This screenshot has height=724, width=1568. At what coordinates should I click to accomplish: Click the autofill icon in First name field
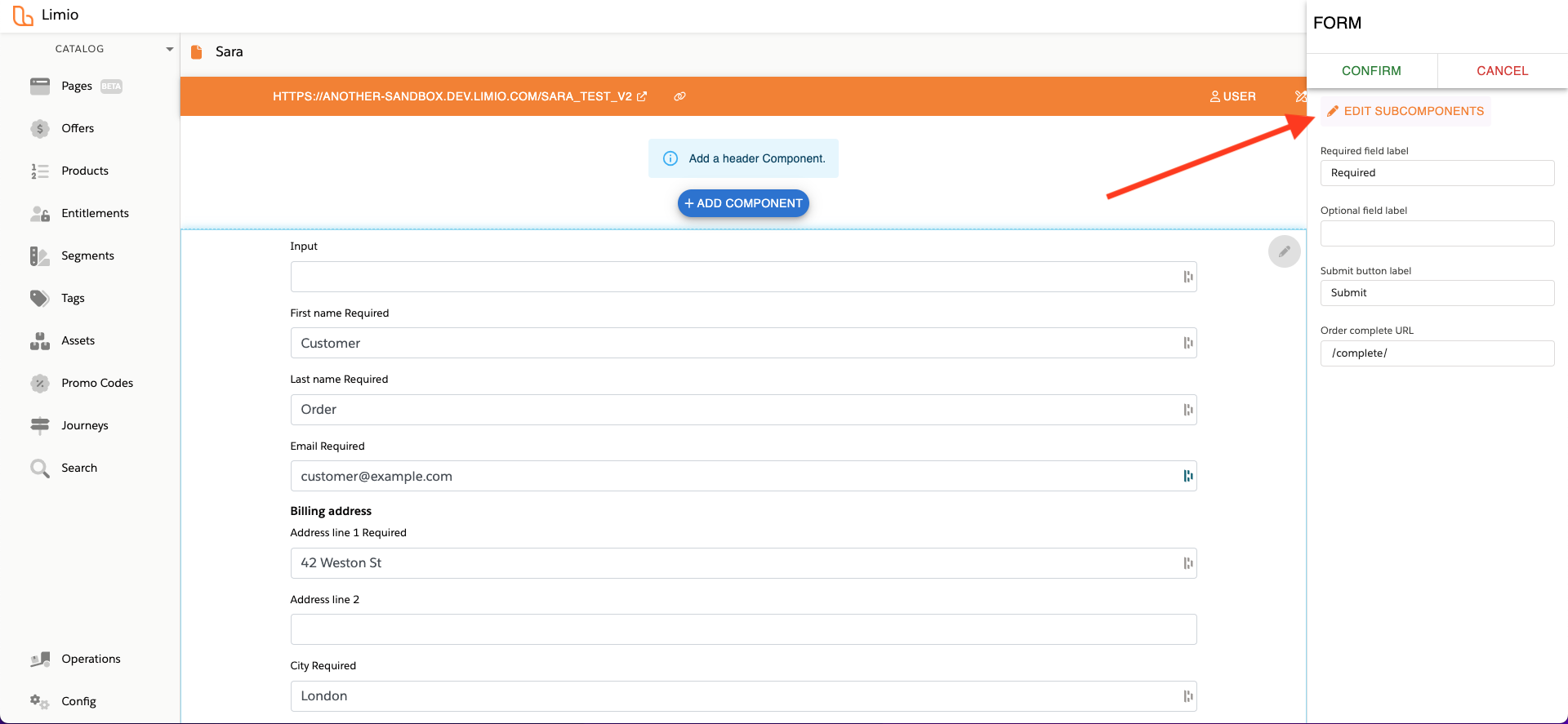[1188, 343]
